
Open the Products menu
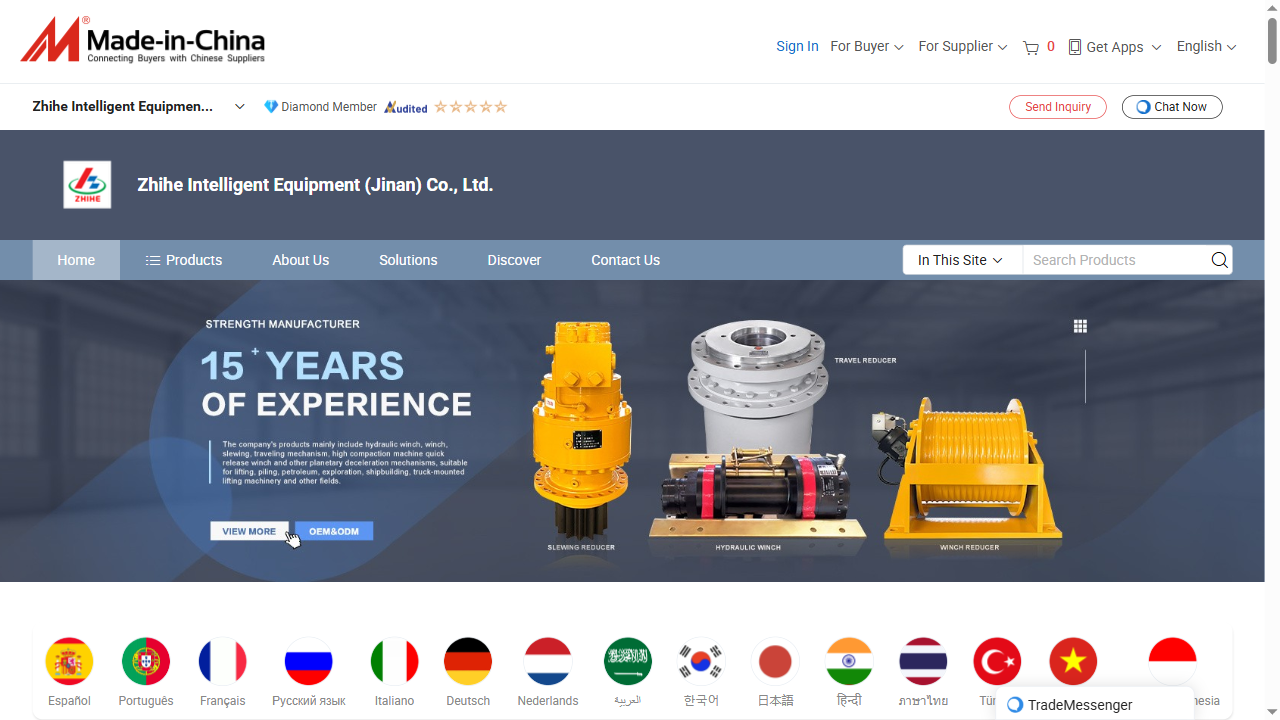pyautogui.click(x=184, y=260)
